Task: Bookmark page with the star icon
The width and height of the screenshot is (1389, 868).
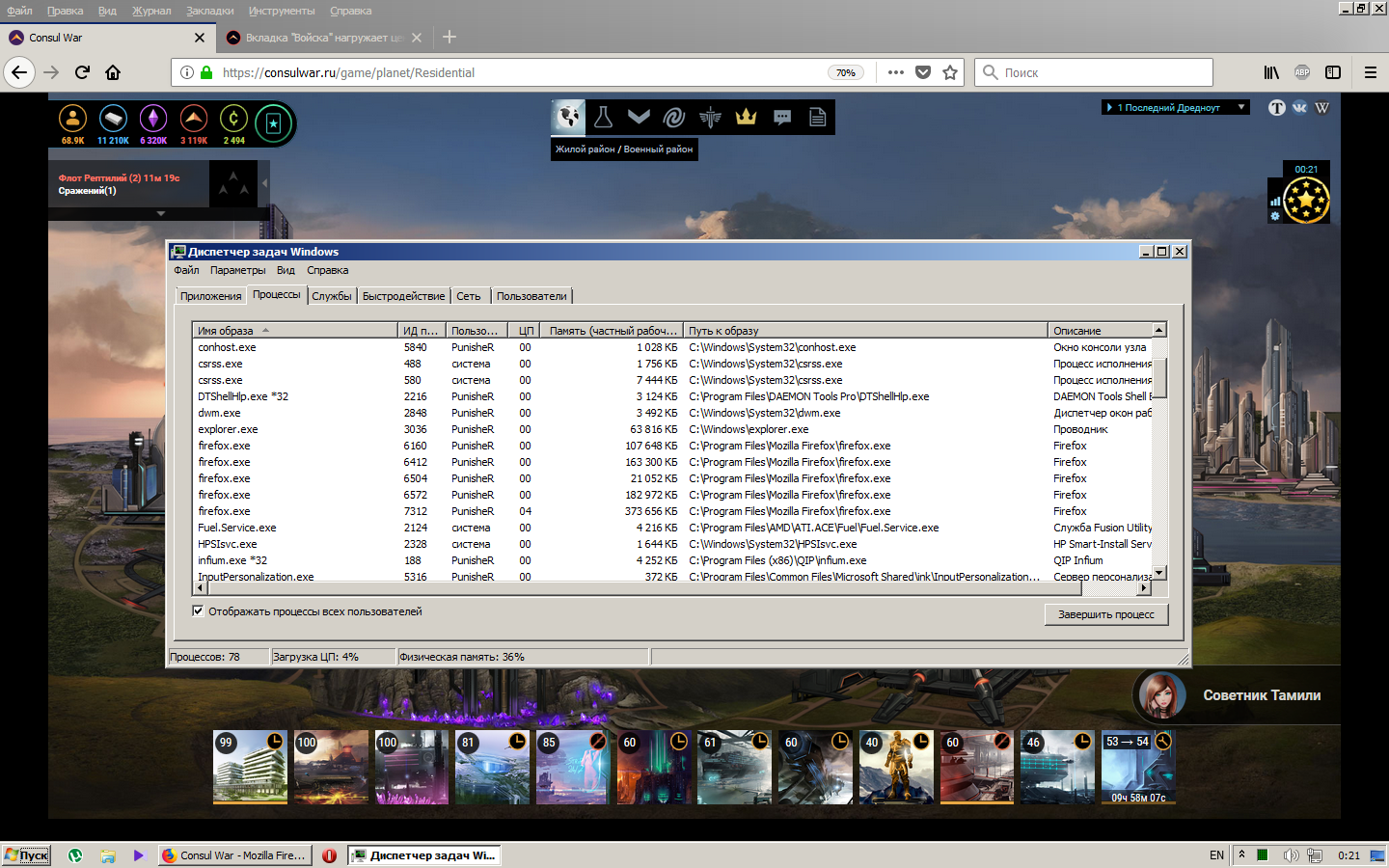Action: [950, 72]
